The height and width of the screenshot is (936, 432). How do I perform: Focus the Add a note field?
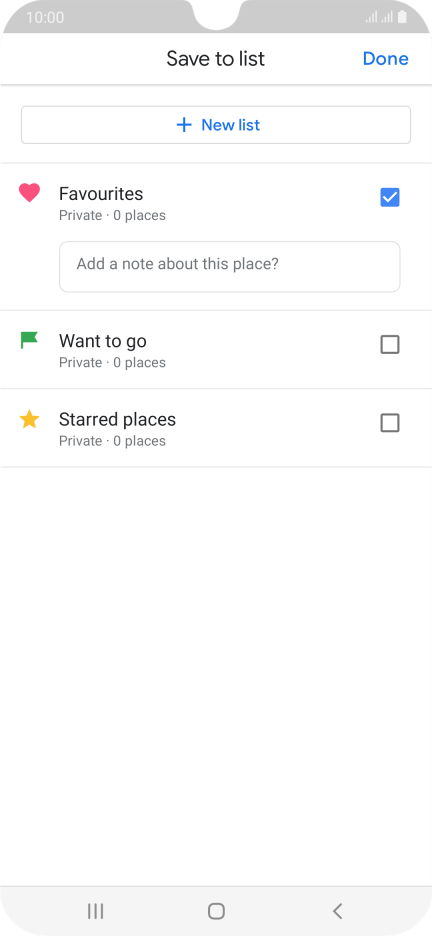coord(230,267)
